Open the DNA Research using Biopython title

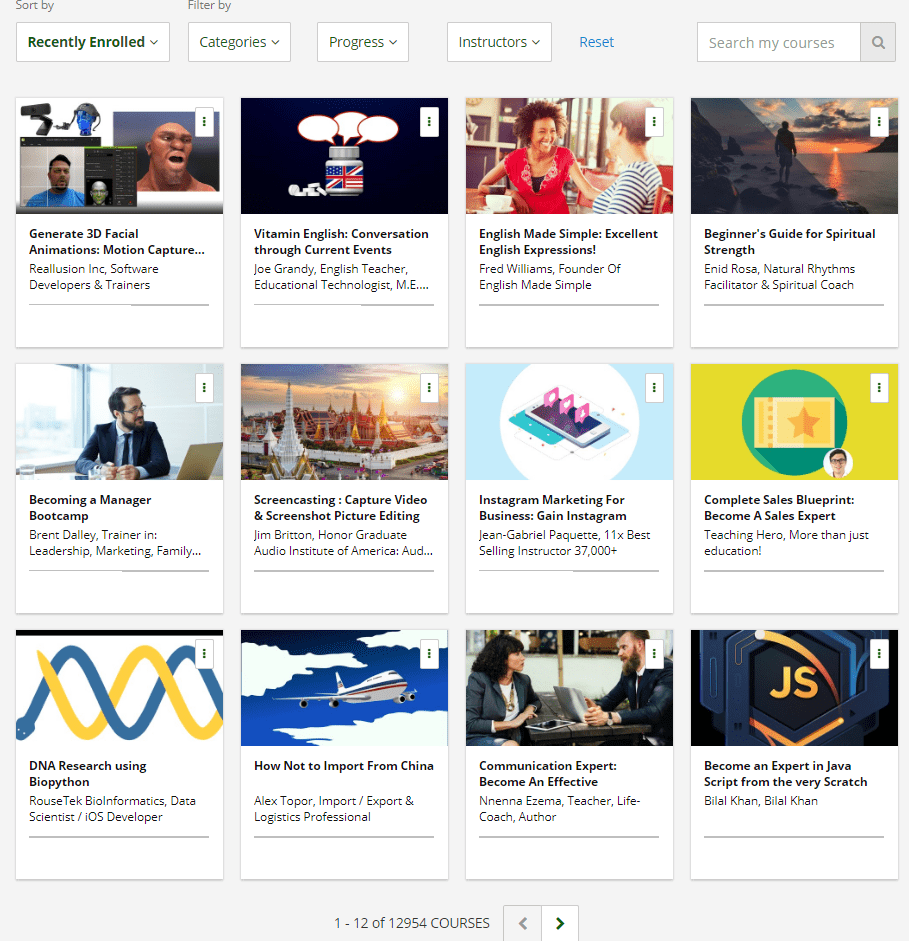[x=88, y=773]
